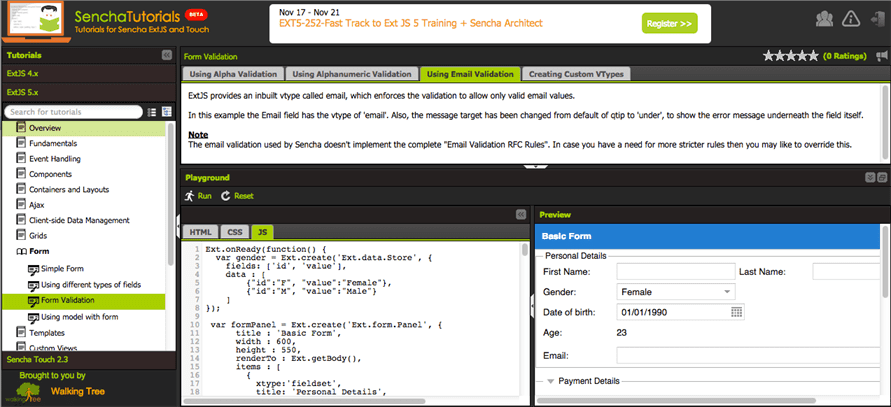Expand the ExtJS 5.x accordion section

click(89, 92)
